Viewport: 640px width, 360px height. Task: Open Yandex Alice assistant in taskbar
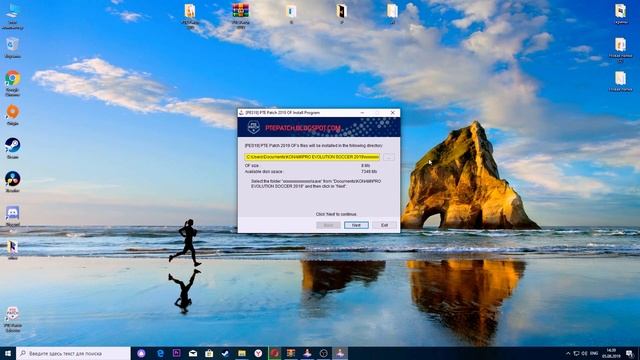click(x=141, y=353)
